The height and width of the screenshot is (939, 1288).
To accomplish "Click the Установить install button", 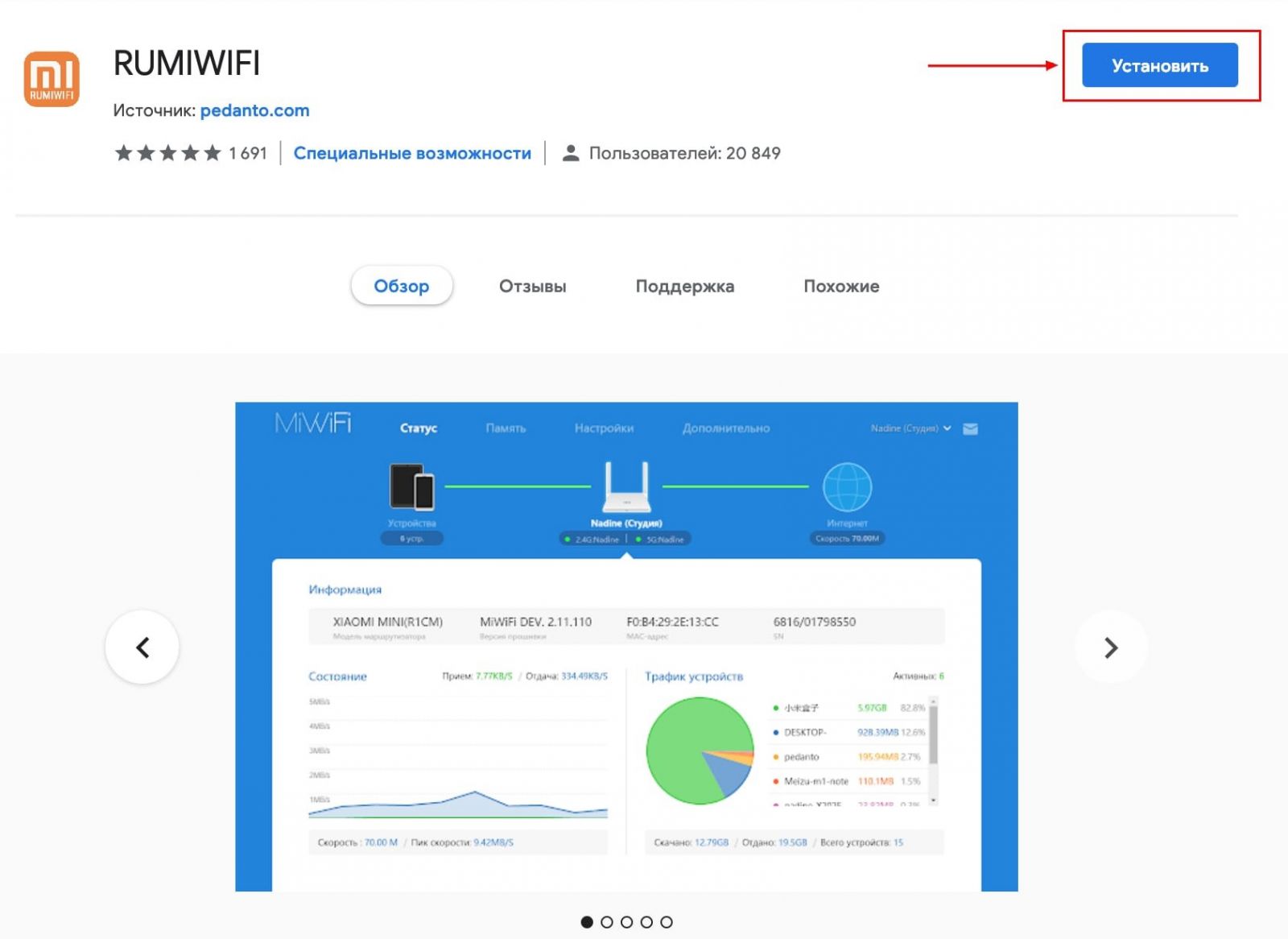I will [x=1159, y=65].
